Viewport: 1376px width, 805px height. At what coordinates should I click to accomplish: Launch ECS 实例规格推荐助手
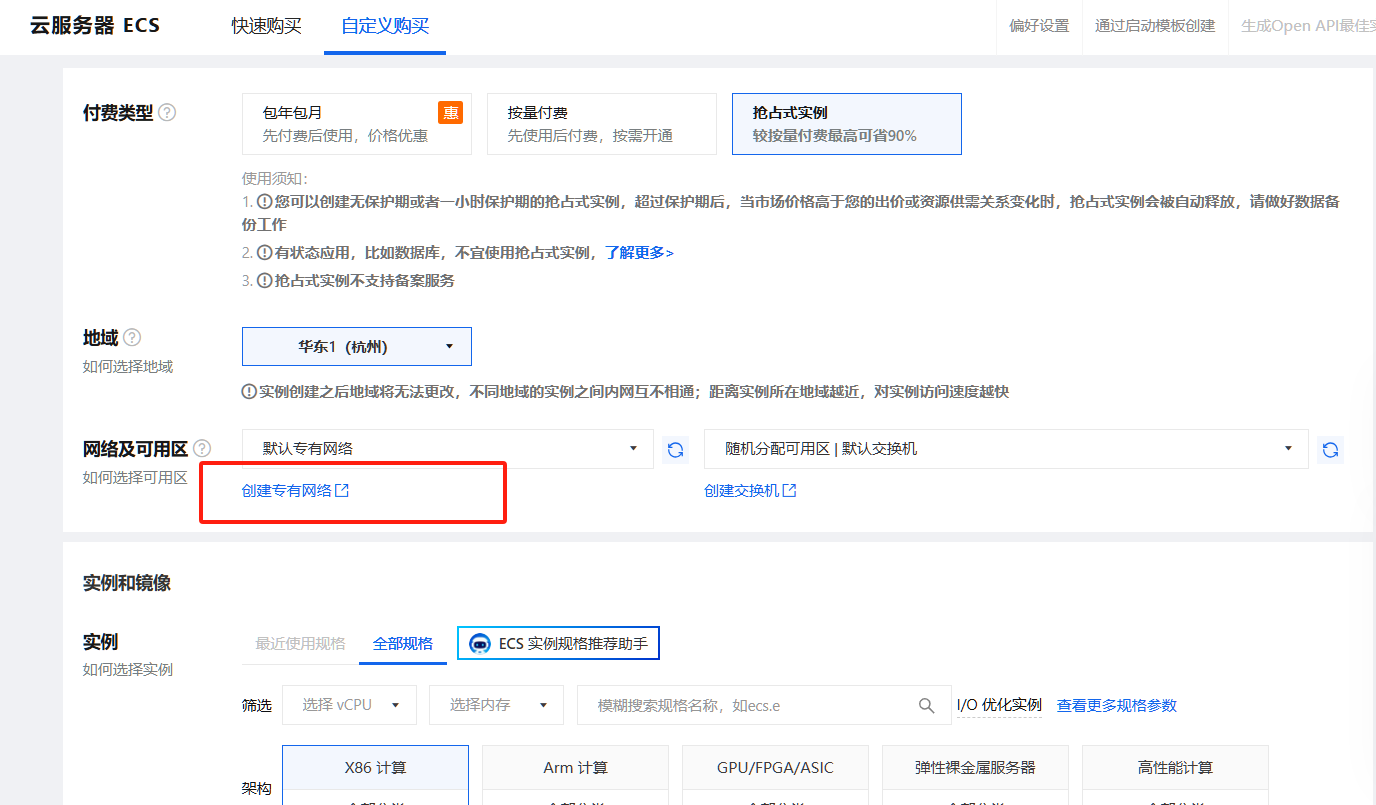point(558,644)
